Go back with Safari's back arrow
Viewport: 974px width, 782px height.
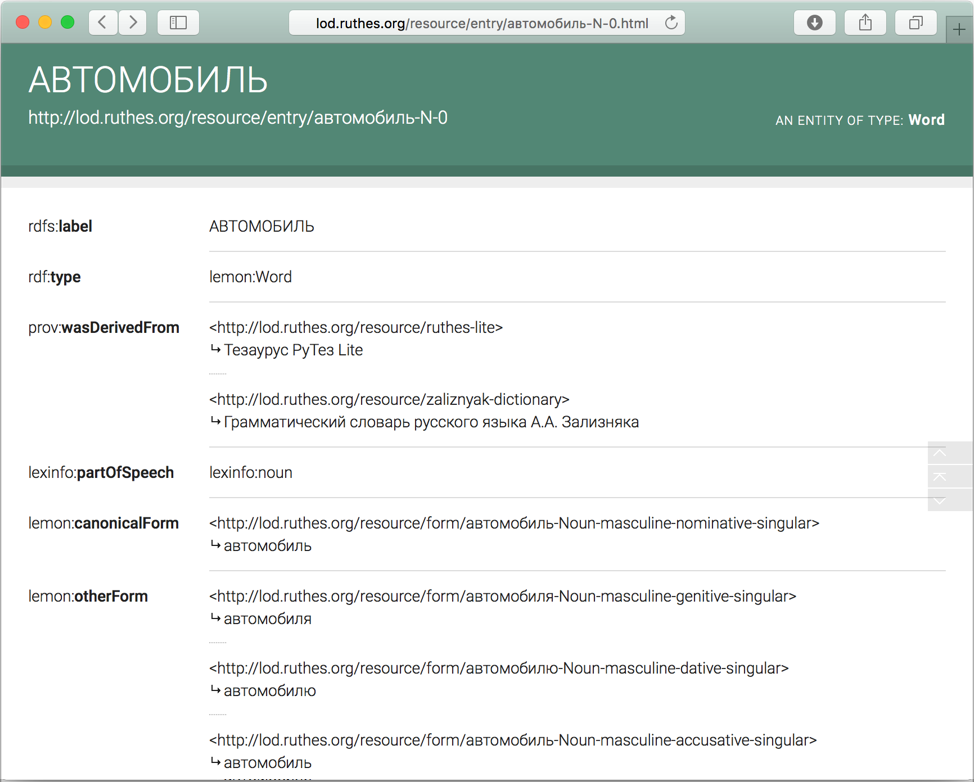(x=102, y=23)
